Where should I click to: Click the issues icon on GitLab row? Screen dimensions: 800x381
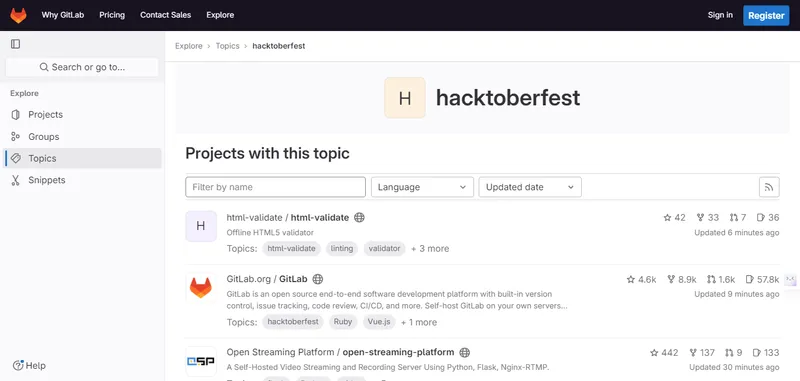point(749,280)
